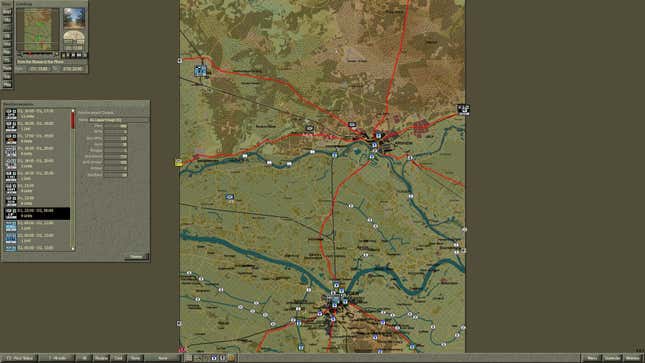Screen dimensions: 645x363
Task: Select the blue unit counter near the map's top-left corner
Action: [x=200, y=71]
